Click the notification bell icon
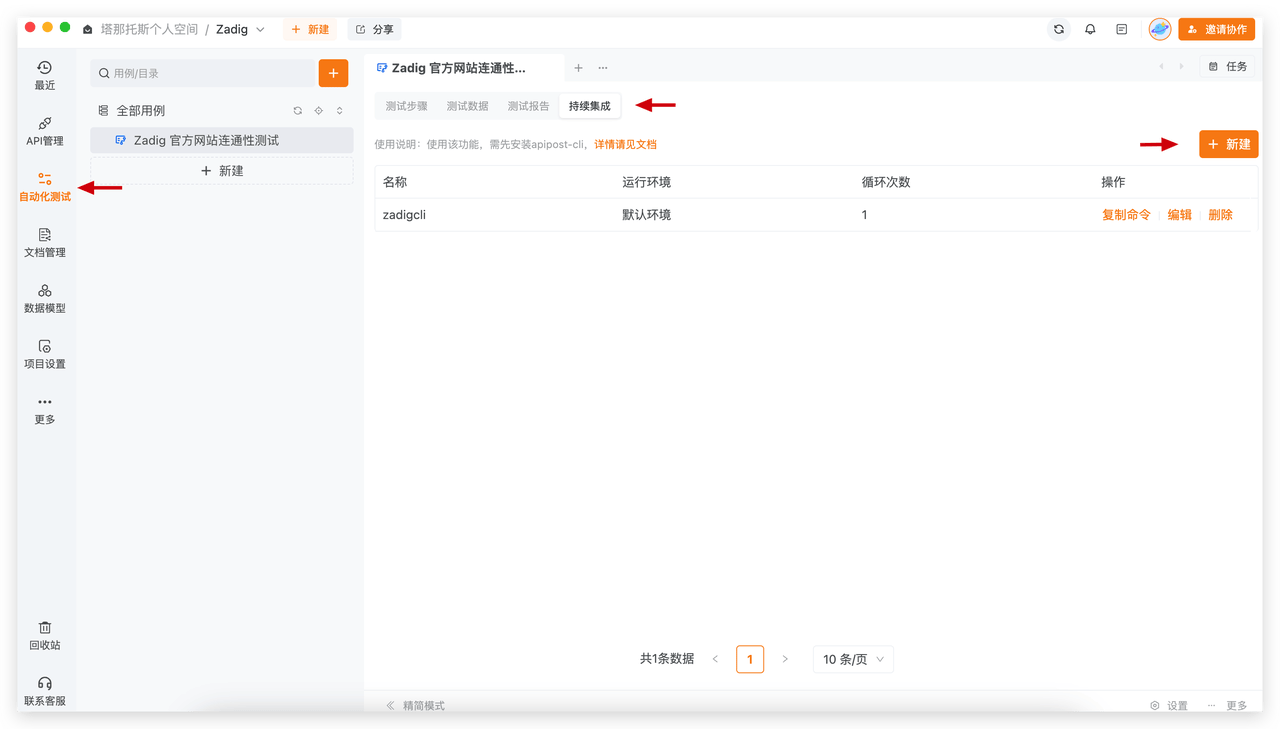The image size is (1280, 729). pos(1090,30)
